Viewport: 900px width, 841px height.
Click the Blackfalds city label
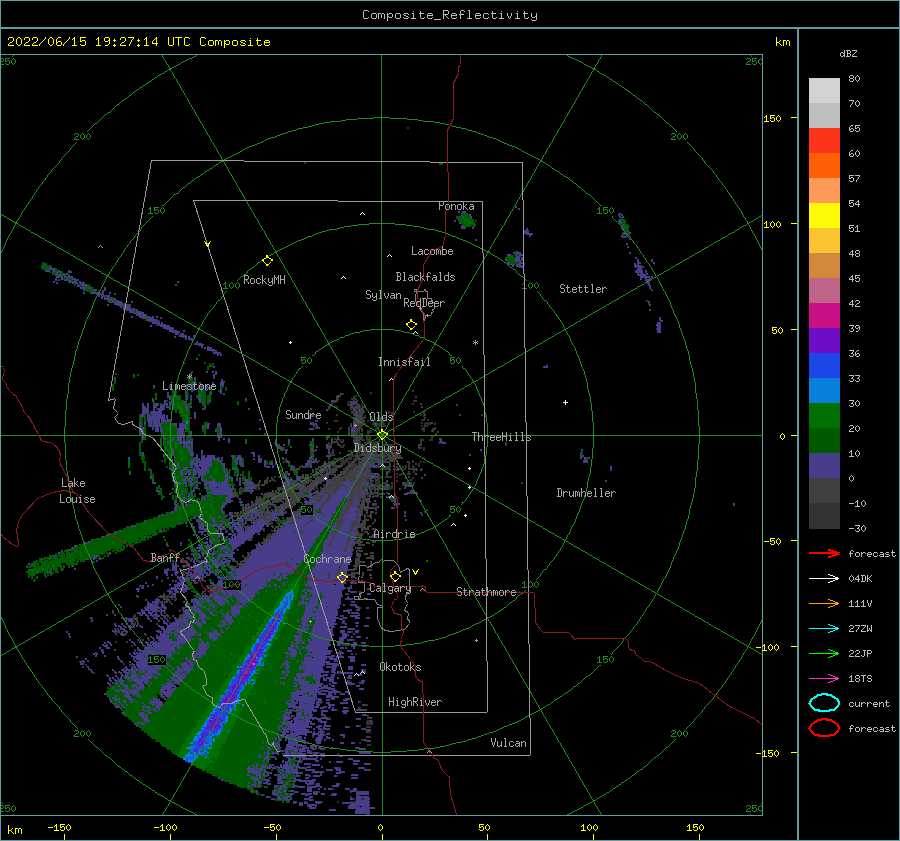(425, 277)
